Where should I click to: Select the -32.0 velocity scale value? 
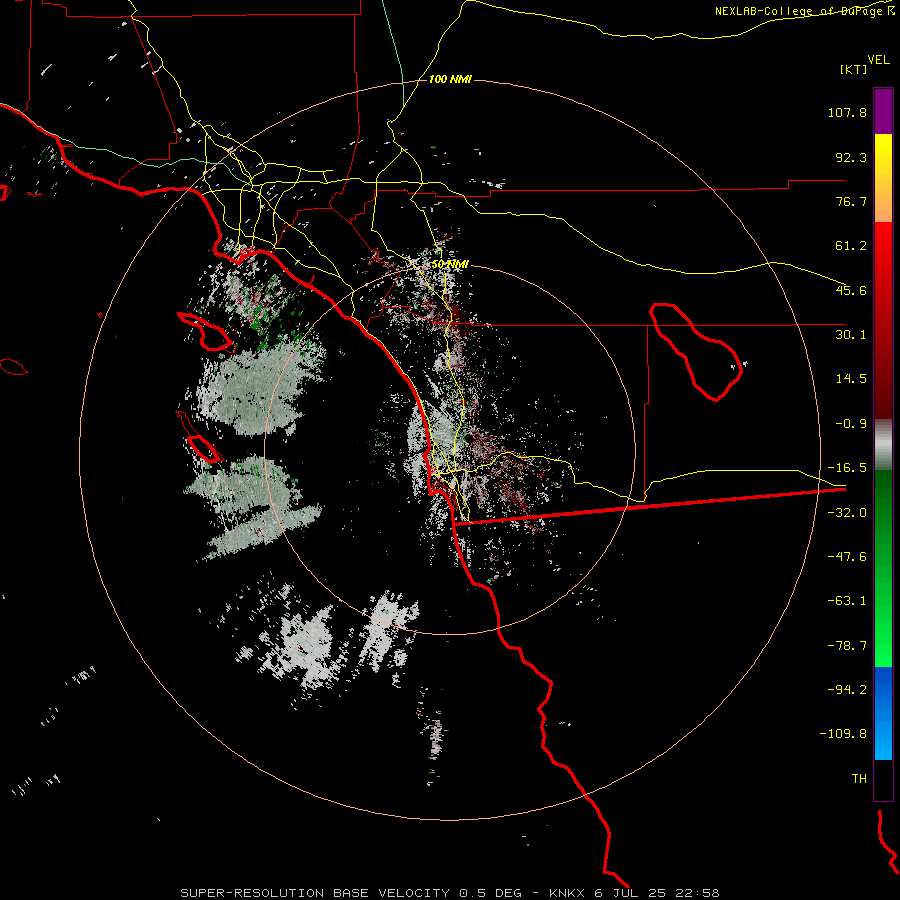tap(847, 513)
